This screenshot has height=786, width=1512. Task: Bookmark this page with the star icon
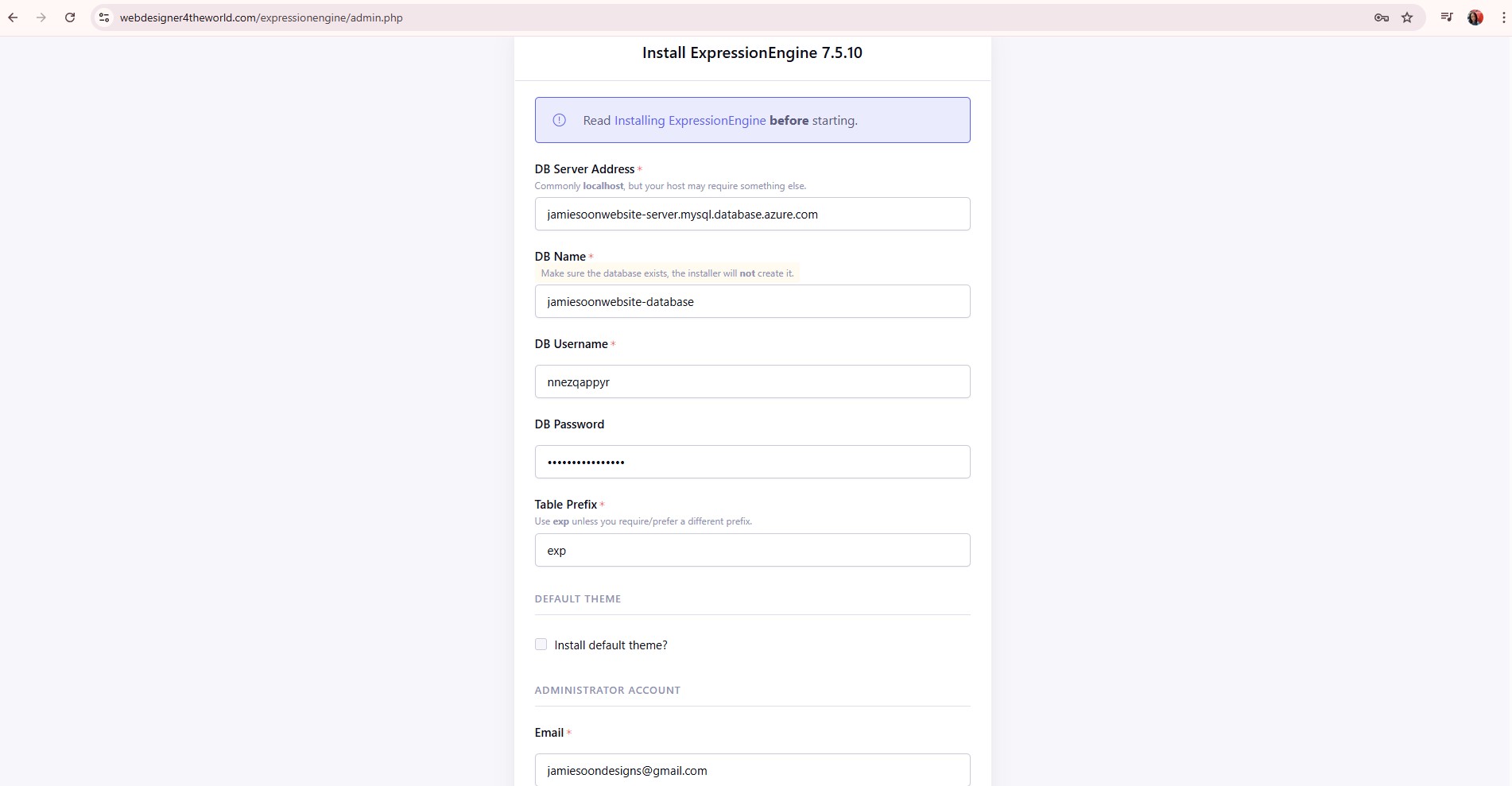click(x=1408, y=17)
